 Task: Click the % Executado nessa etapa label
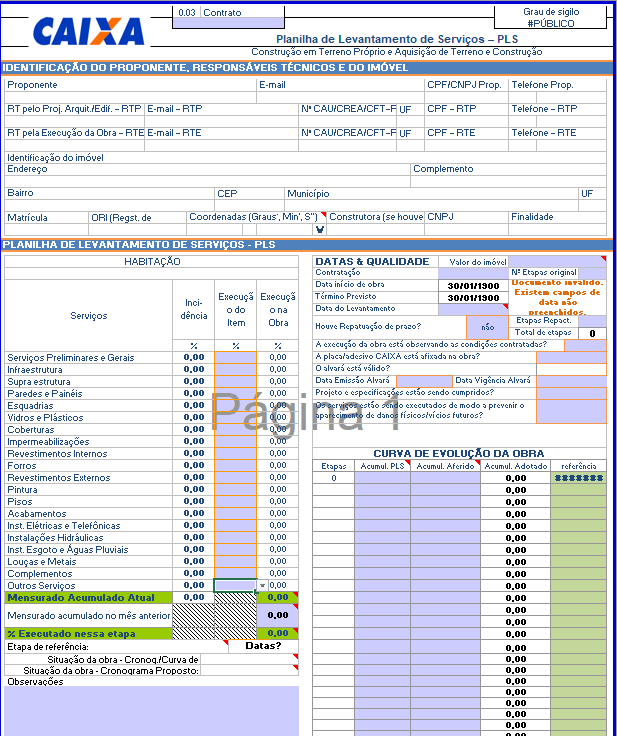coord(88,634)
